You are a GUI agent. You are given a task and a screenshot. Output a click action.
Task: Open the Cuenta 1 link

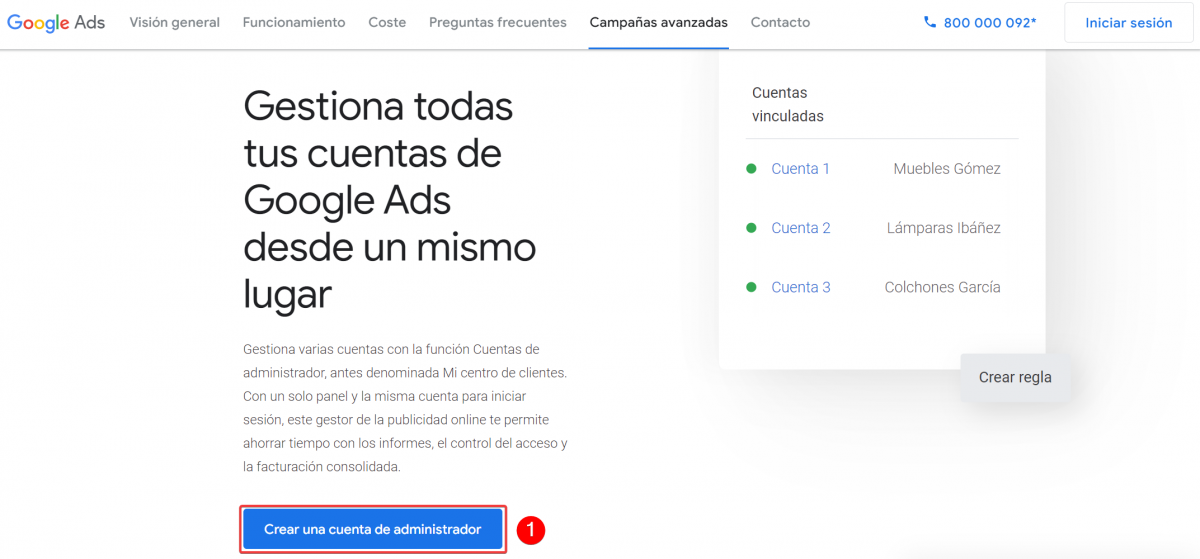point(800,169)
